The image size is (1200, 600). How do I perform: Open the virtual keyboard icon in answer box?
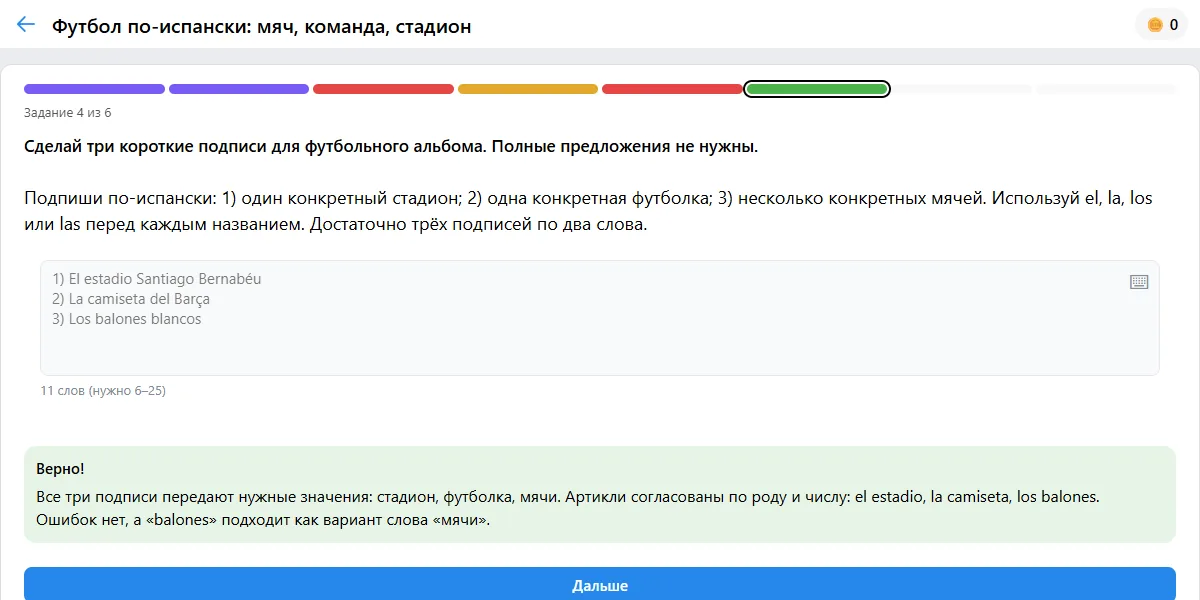pyautogui.click(x=1139, y=282)
